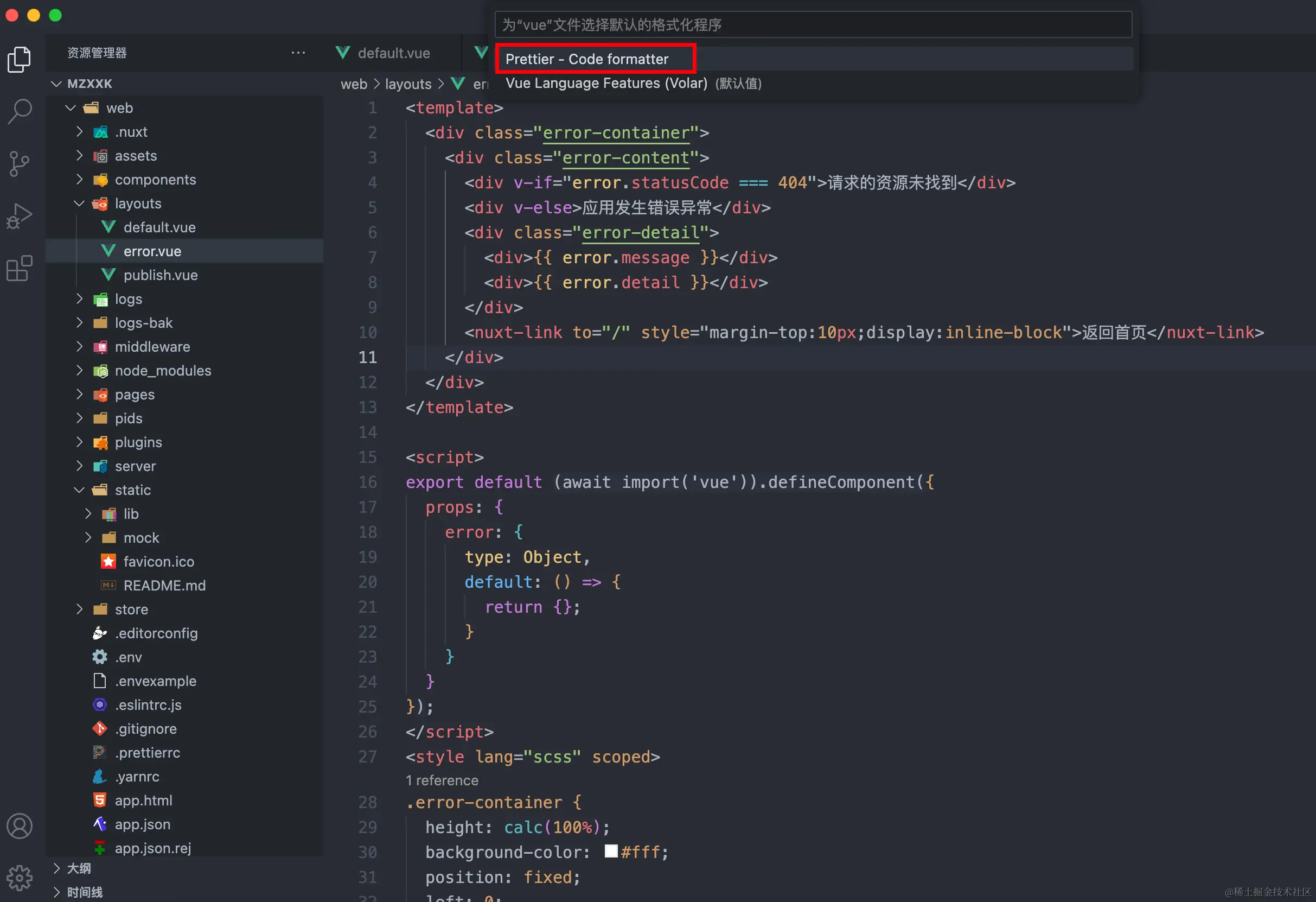The image size is (1316, 902).
Task: Open the Manage gear icon
Action: click(x=20, y=878)
